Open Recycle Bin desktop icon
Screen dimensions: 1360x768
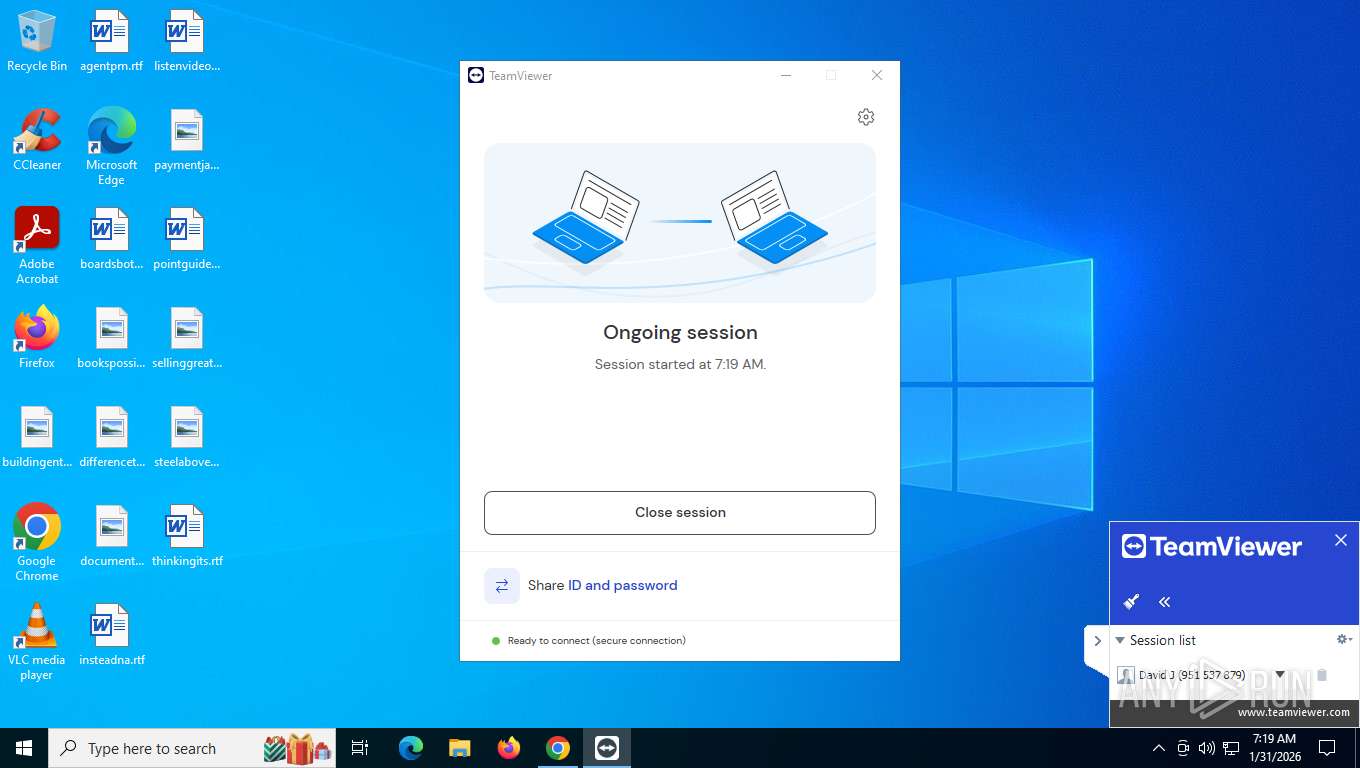click(37, 42)
